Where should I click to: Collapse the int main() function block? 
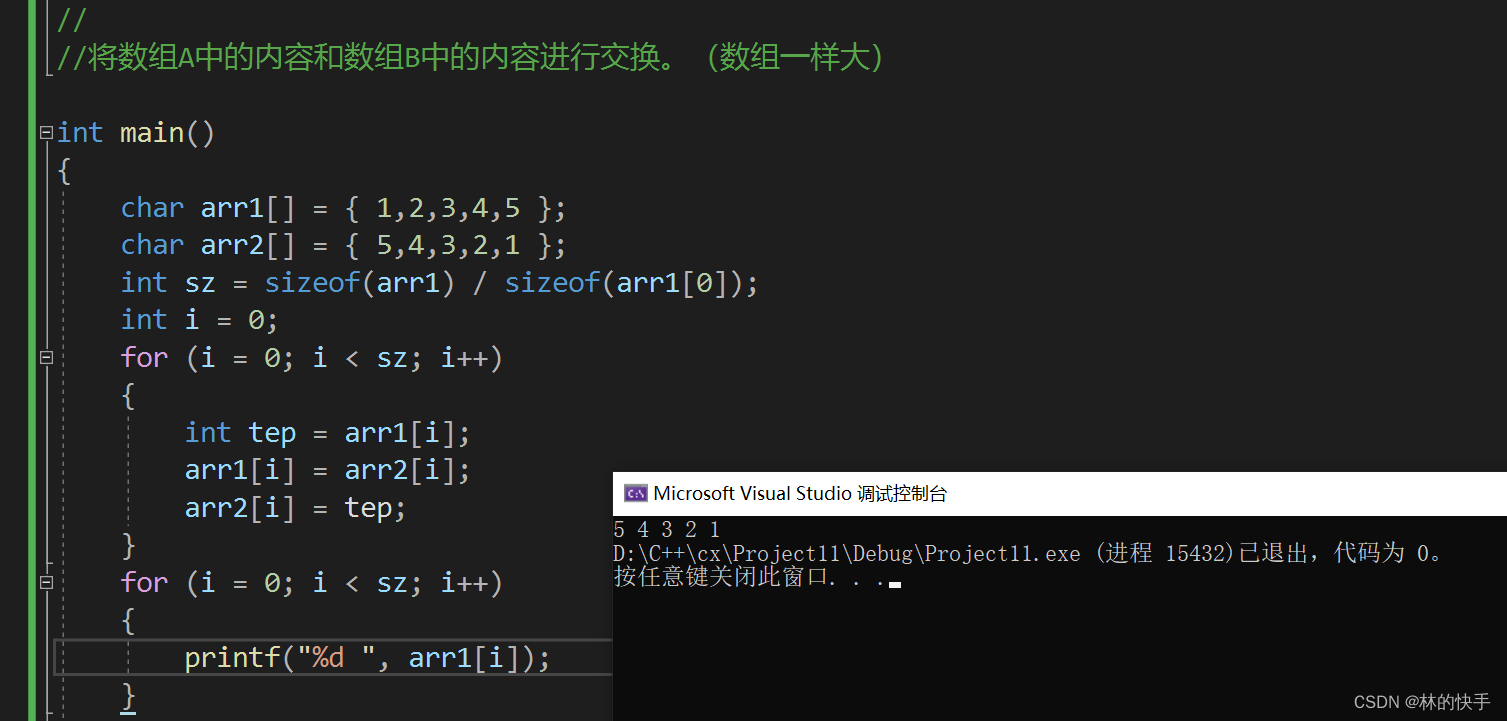pyautogui.click(x=45, y=133)
